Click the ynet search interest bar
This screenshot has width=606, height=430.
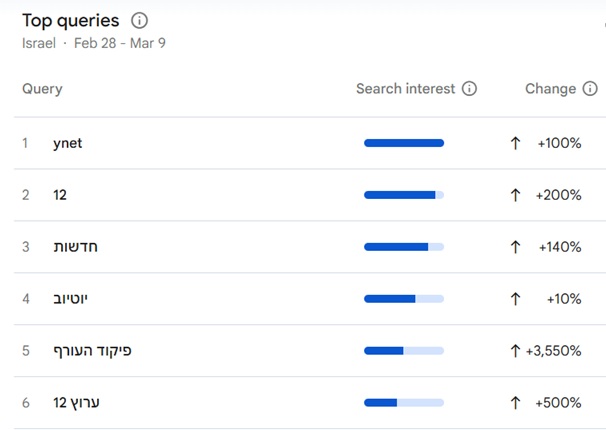coord(404,143)
